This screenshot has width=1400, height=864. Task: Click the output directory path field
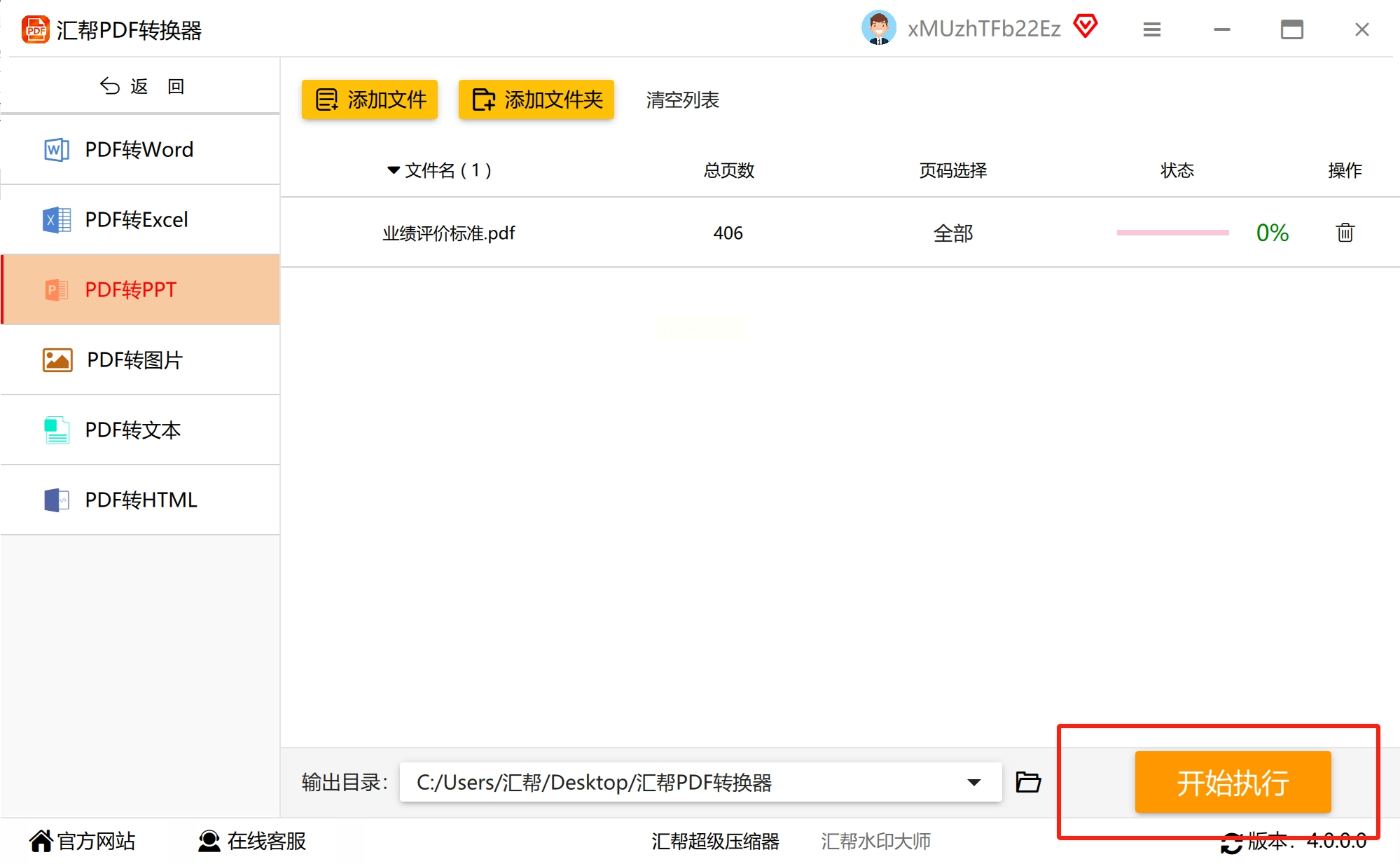coord(679,782)
